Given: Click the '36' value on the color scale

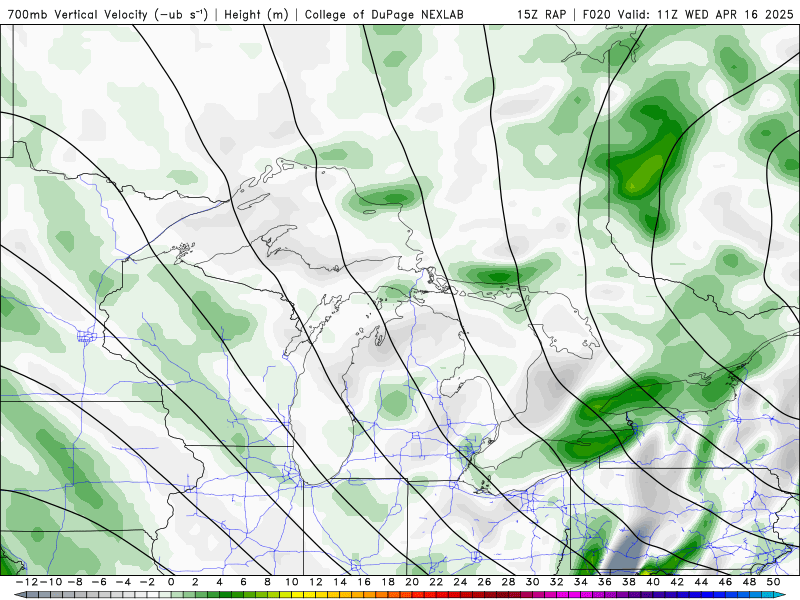Looking at the screenshot, I should [x=605, y=582].
